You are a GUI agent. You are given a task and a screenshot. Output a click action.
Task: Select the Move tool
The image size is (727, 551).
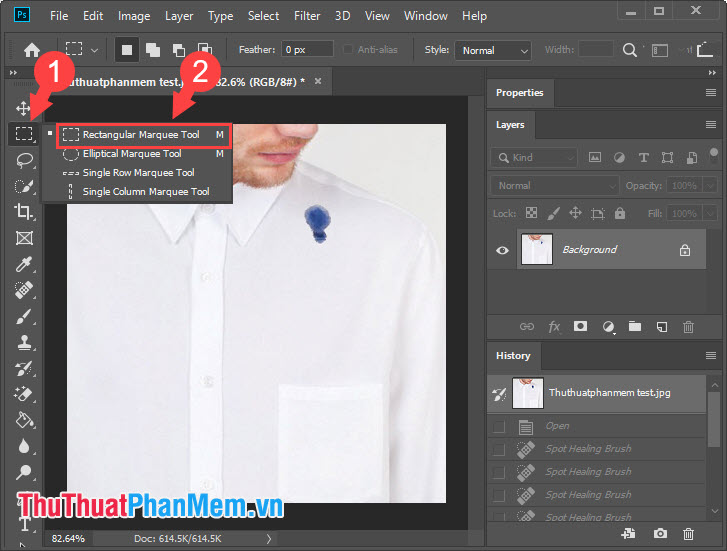[23, 109]
